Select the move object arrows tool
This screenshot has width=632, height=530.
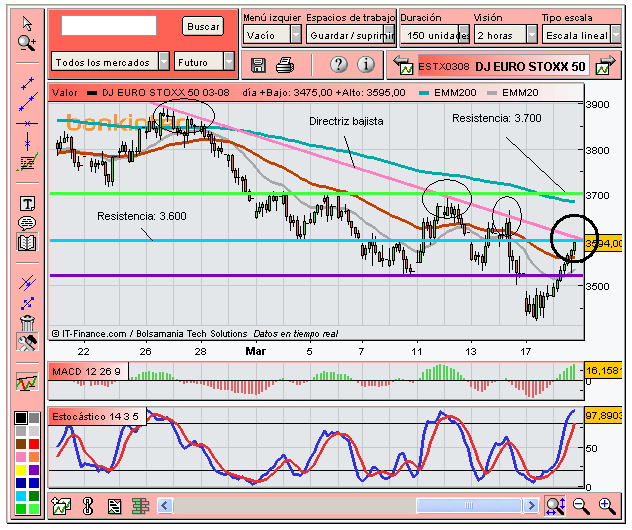(x=27, y=303)
